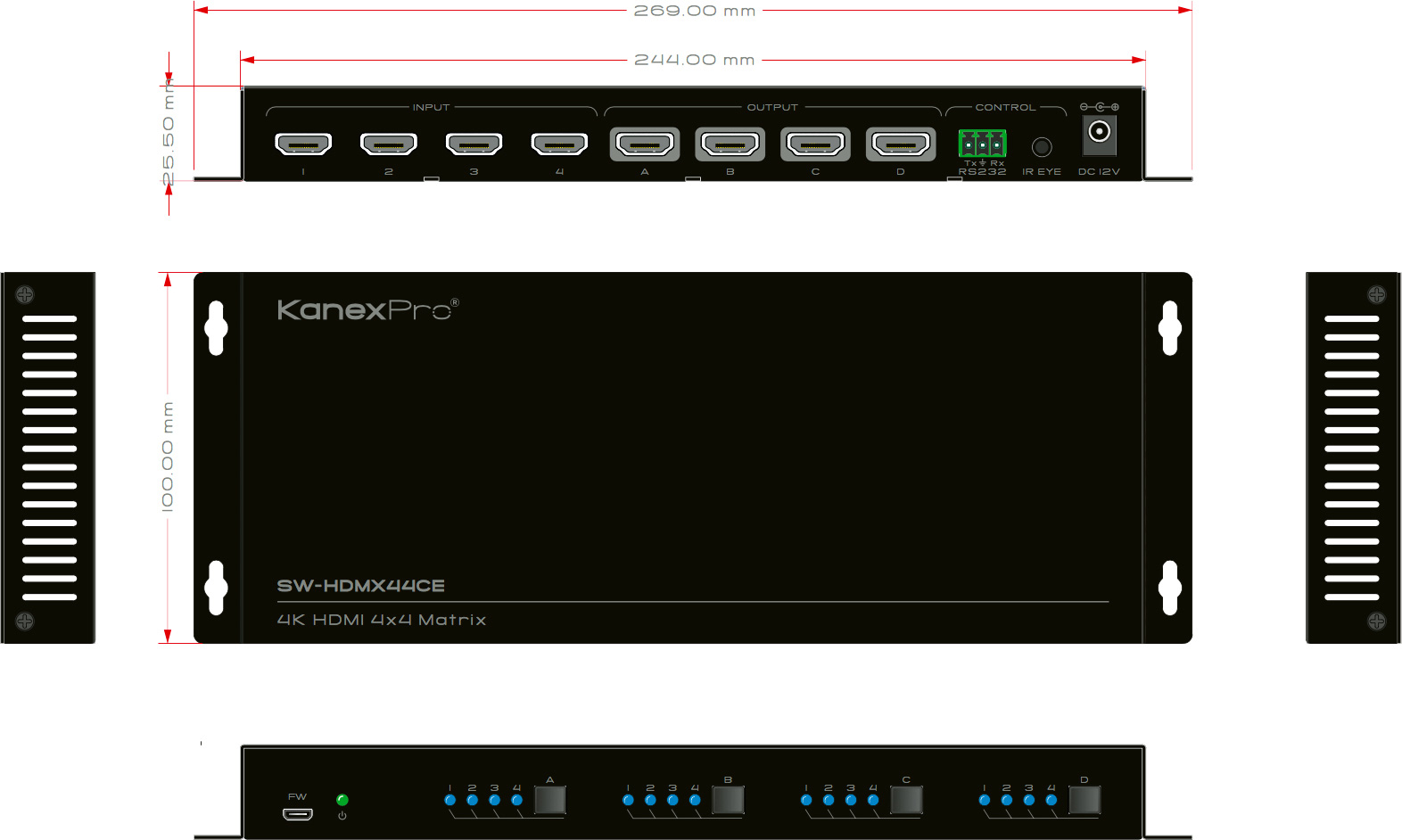Click the KanexPro logo
Viewport: 1402px width, 840px height.
pyautogui.click(x=368, y=309)
